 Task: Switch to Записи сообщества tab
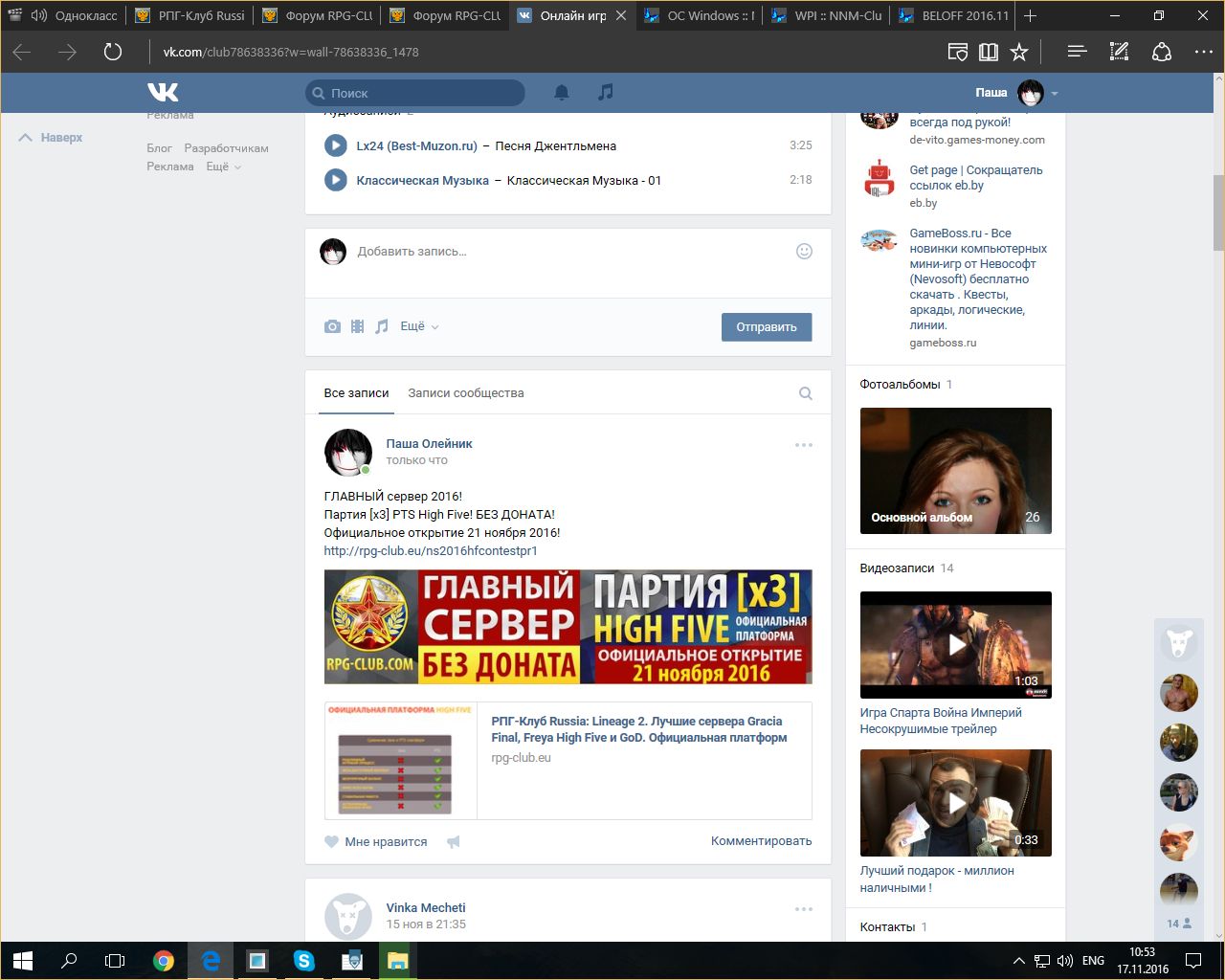click(465, 393)
